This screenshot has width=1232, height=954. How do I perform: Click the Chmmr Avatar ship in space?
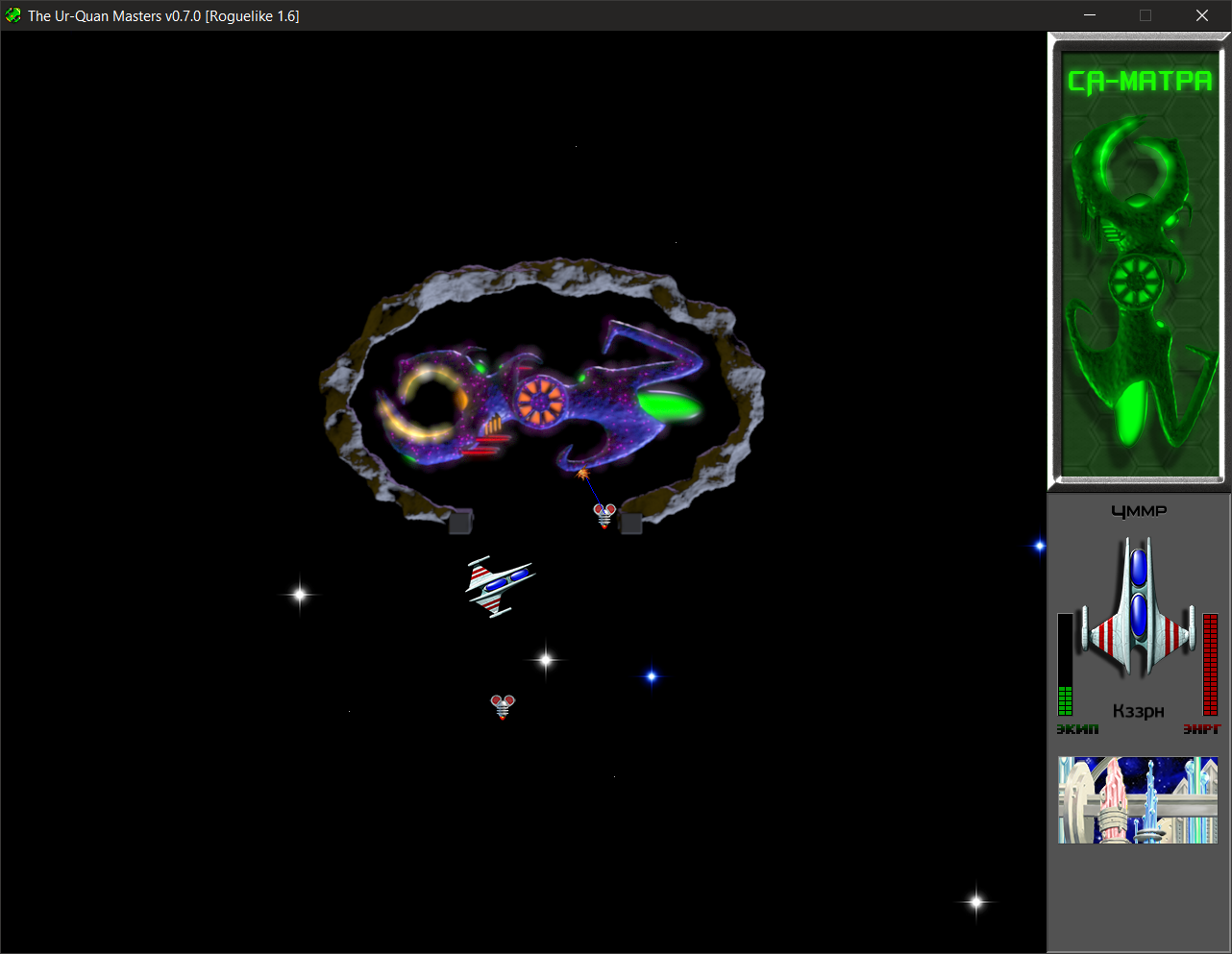point(500,585)
